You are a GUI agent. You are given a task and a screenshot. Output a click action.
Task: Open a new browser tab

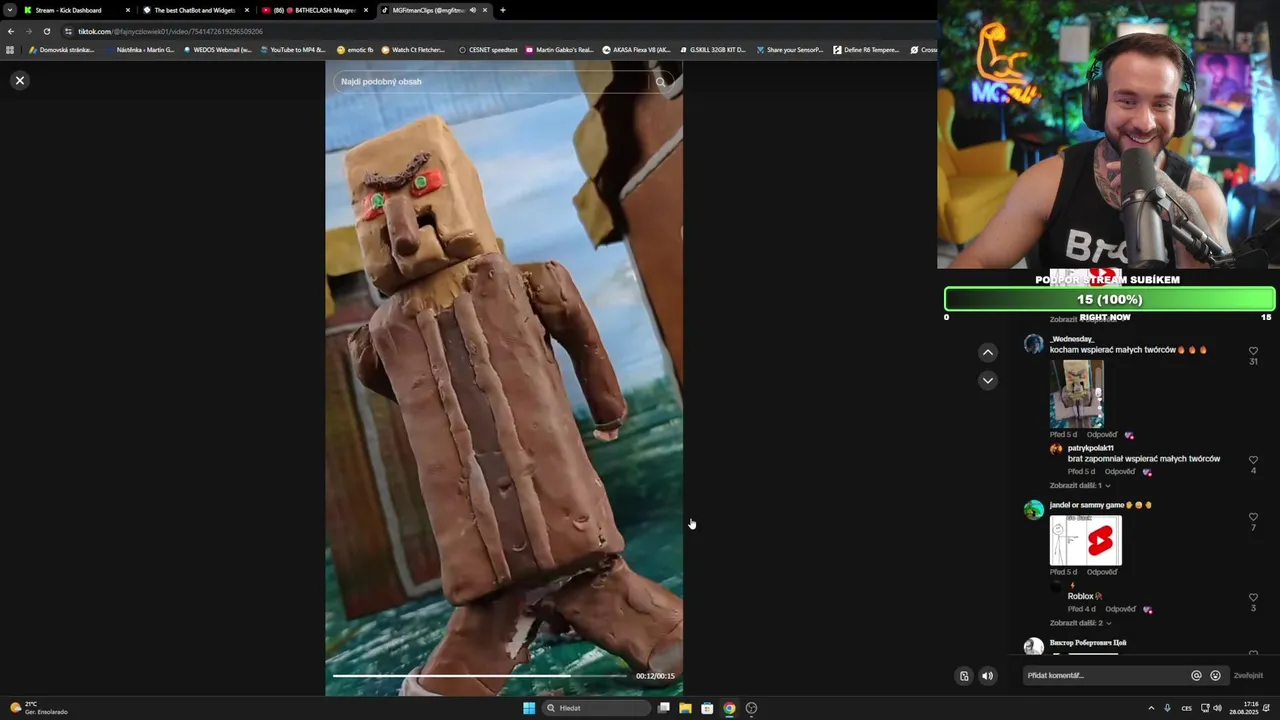coord(503,10)
